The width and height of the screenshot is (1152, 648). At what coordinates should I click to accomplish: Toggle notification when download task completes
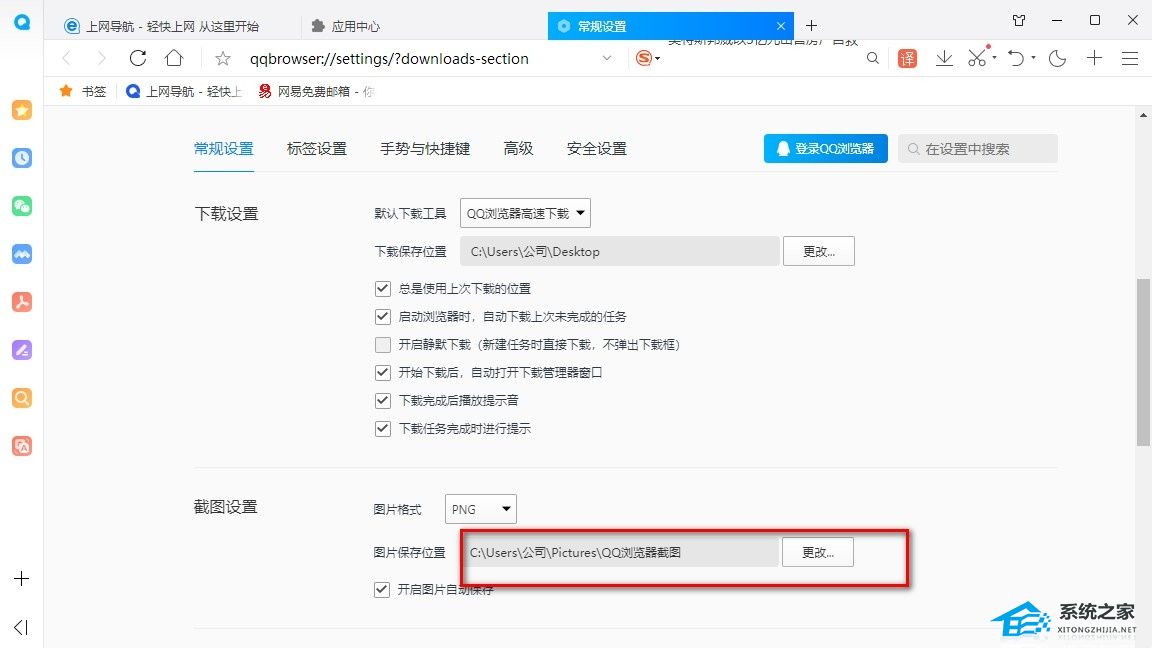tap(382, 428)
